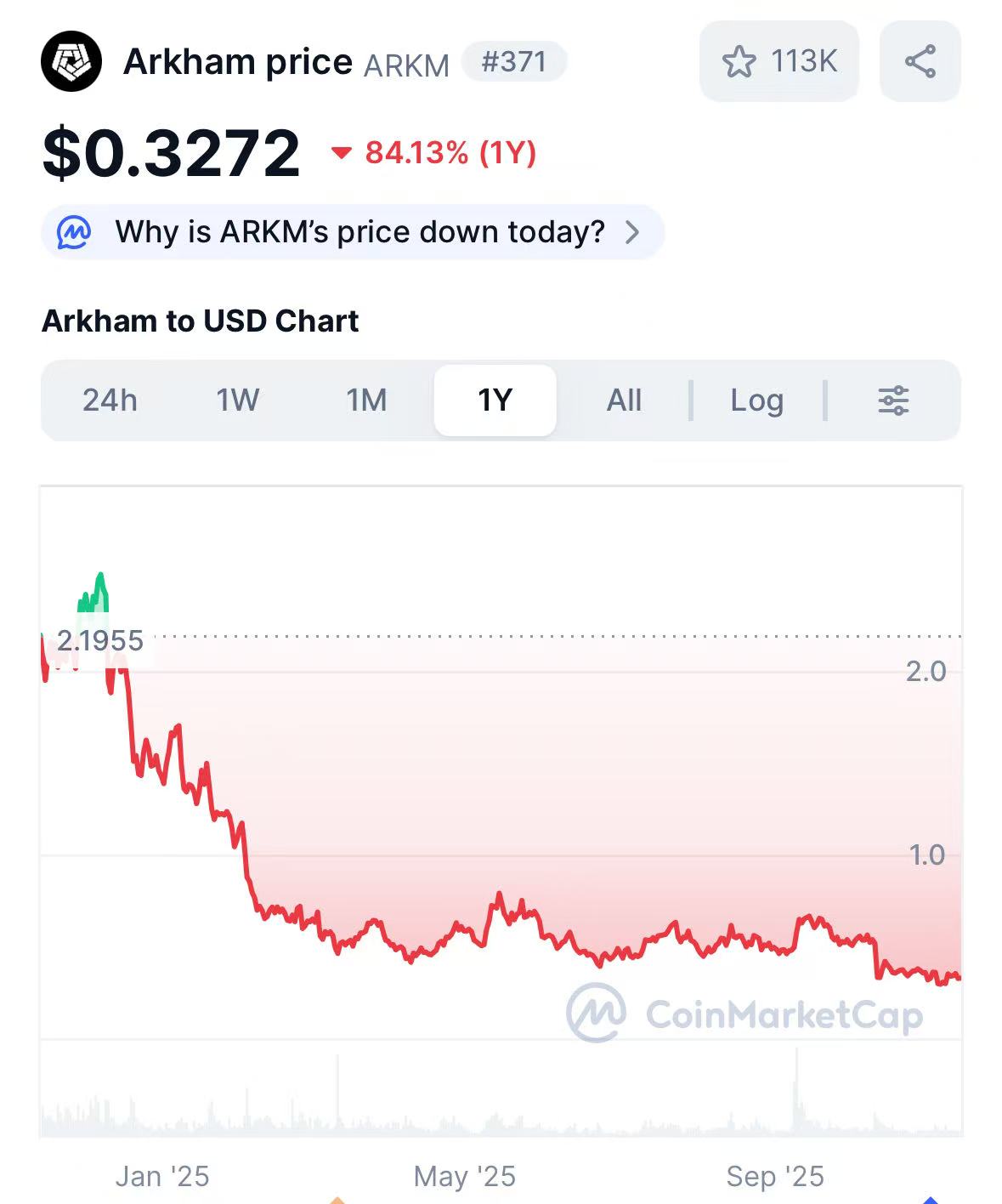Click the CoinMarketCap AI chat icon
The image size is (1002, 1204).
pyautogui.click(x=74, y=232)
